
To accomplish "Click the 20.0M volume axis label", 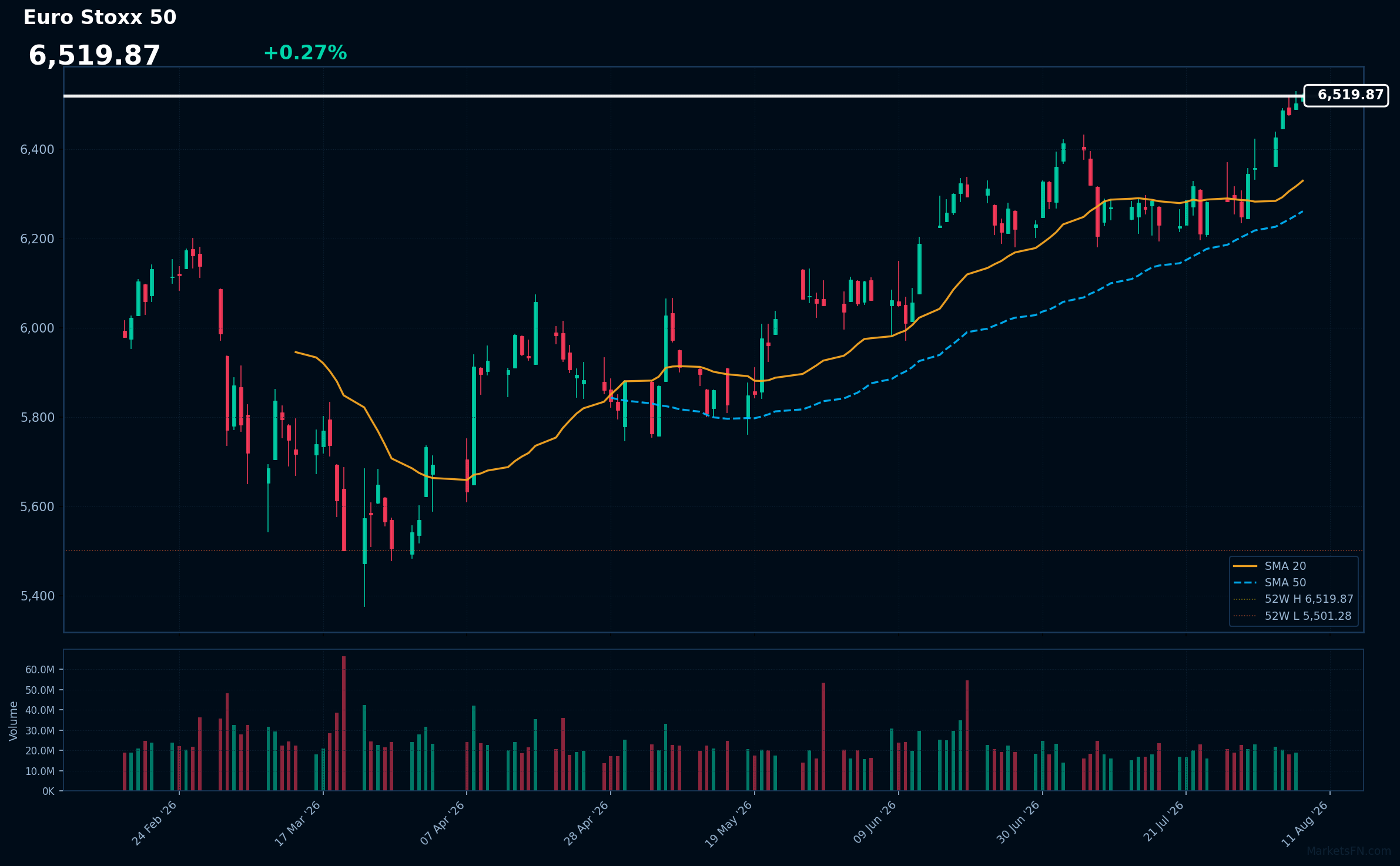I will click(x=40, y=751).
